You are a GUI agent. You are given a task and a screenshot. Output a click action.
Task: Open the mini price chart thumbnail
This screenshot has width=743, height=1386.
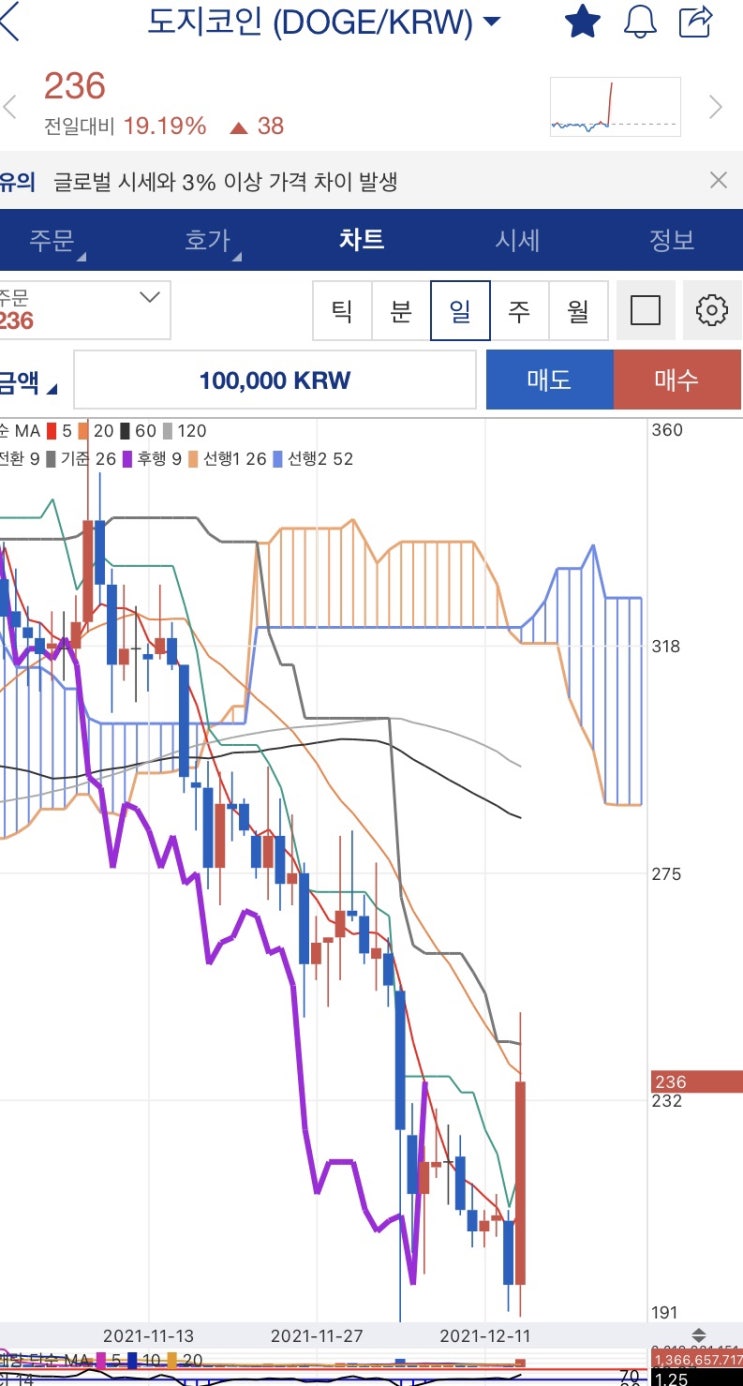[615, 107]
